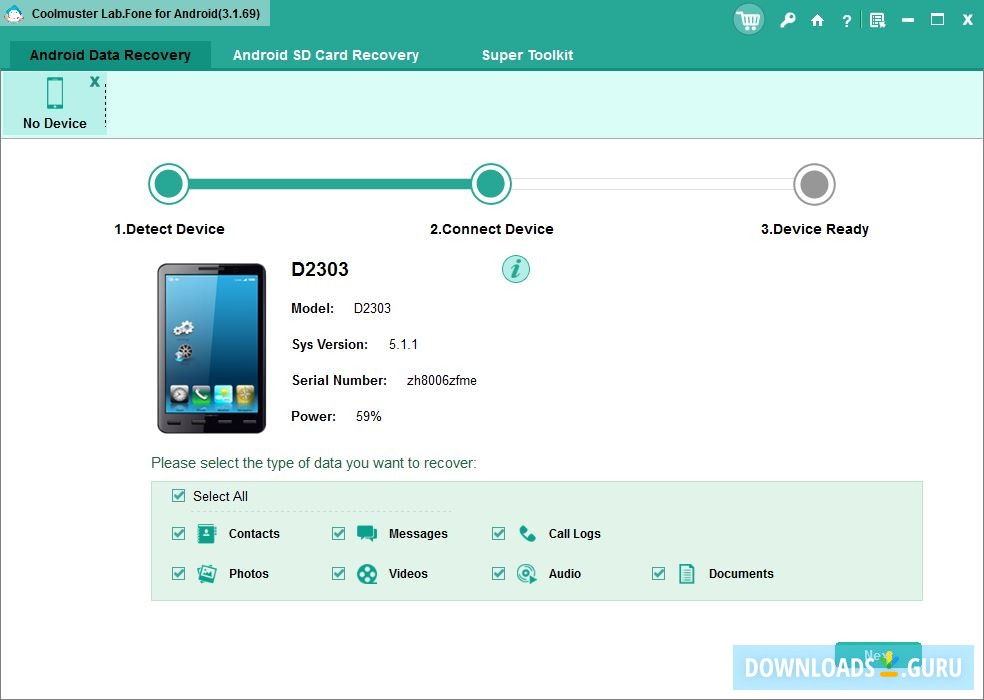Click the Coolmuster app logo icon
This screenshot has width=984, height=700.
[x=14, y=13]
